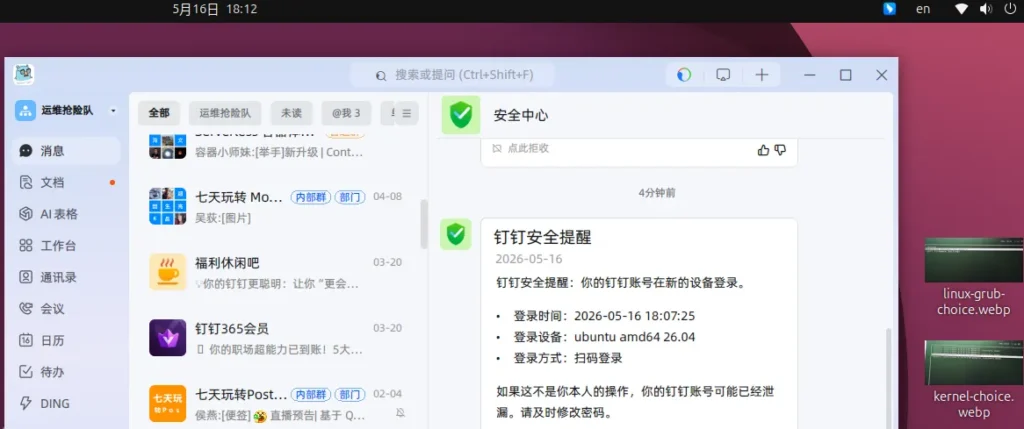Click the 福利休闲吧 coffee cup avatar

click(x=167, y=272)
